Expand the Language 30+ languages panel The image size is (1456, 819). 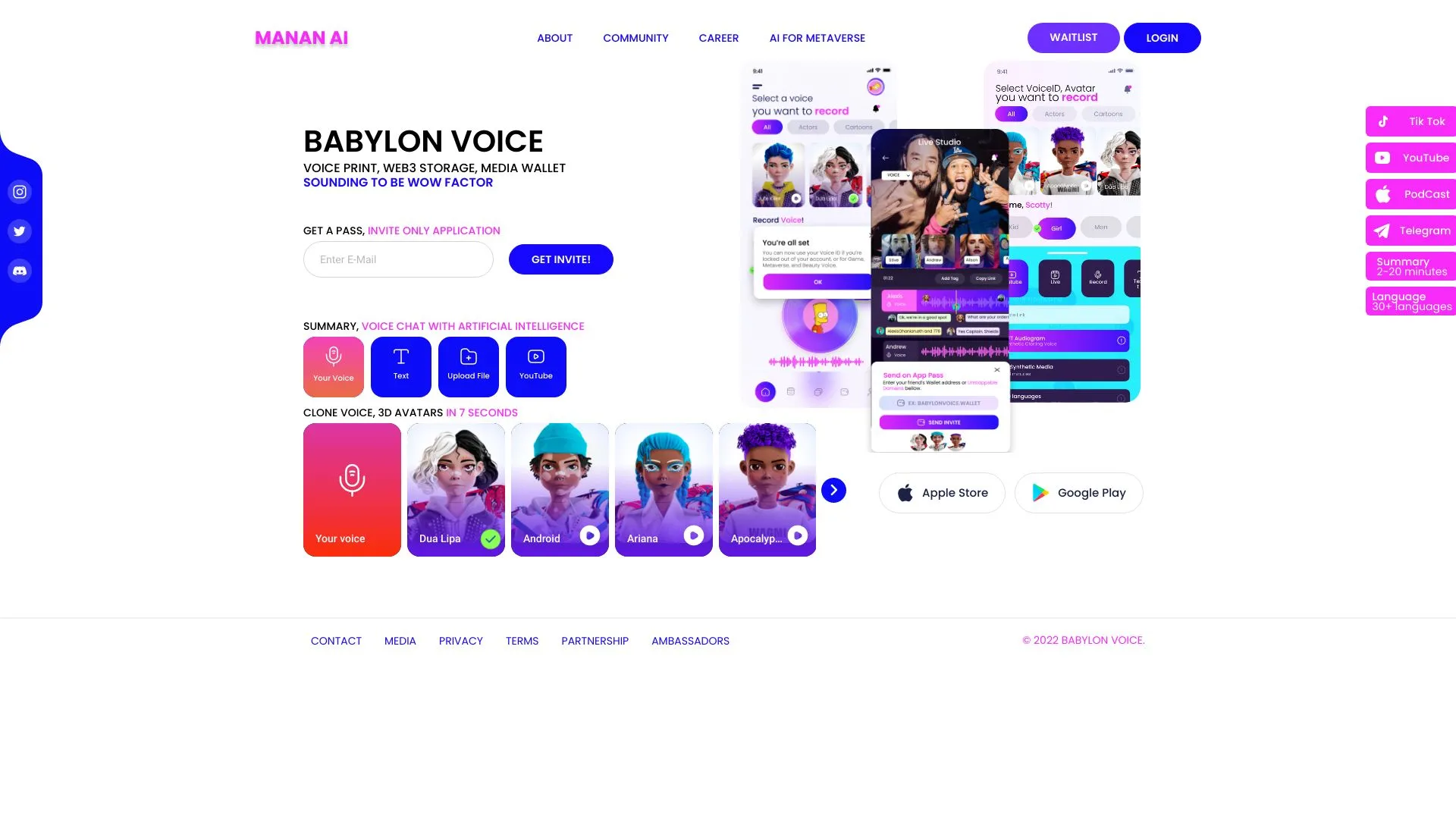(1412, 302)
